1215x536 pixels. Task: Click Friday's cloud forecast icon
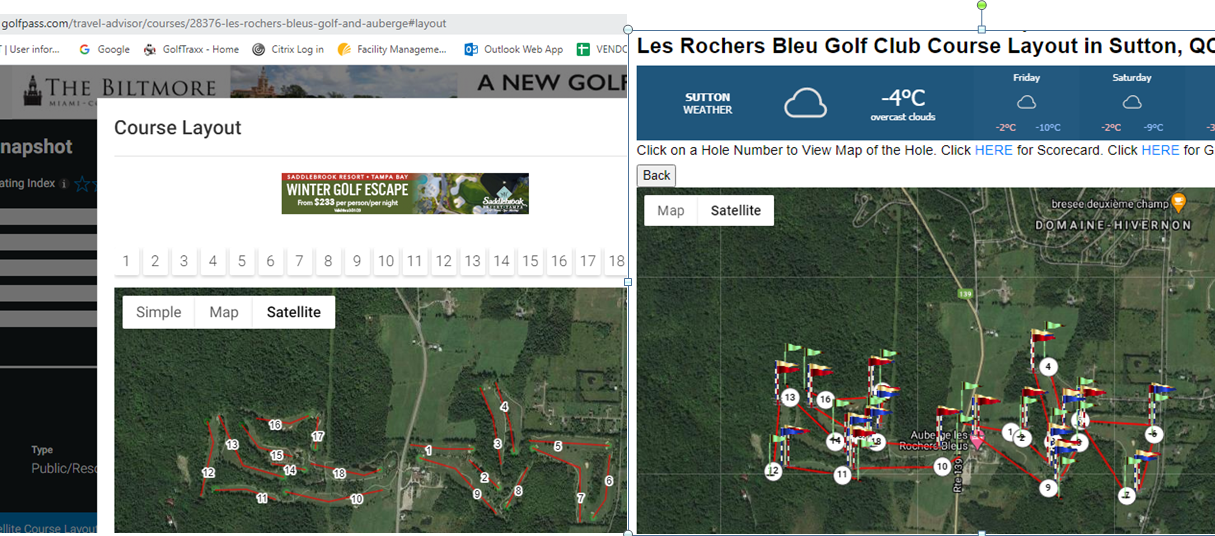1026,102
